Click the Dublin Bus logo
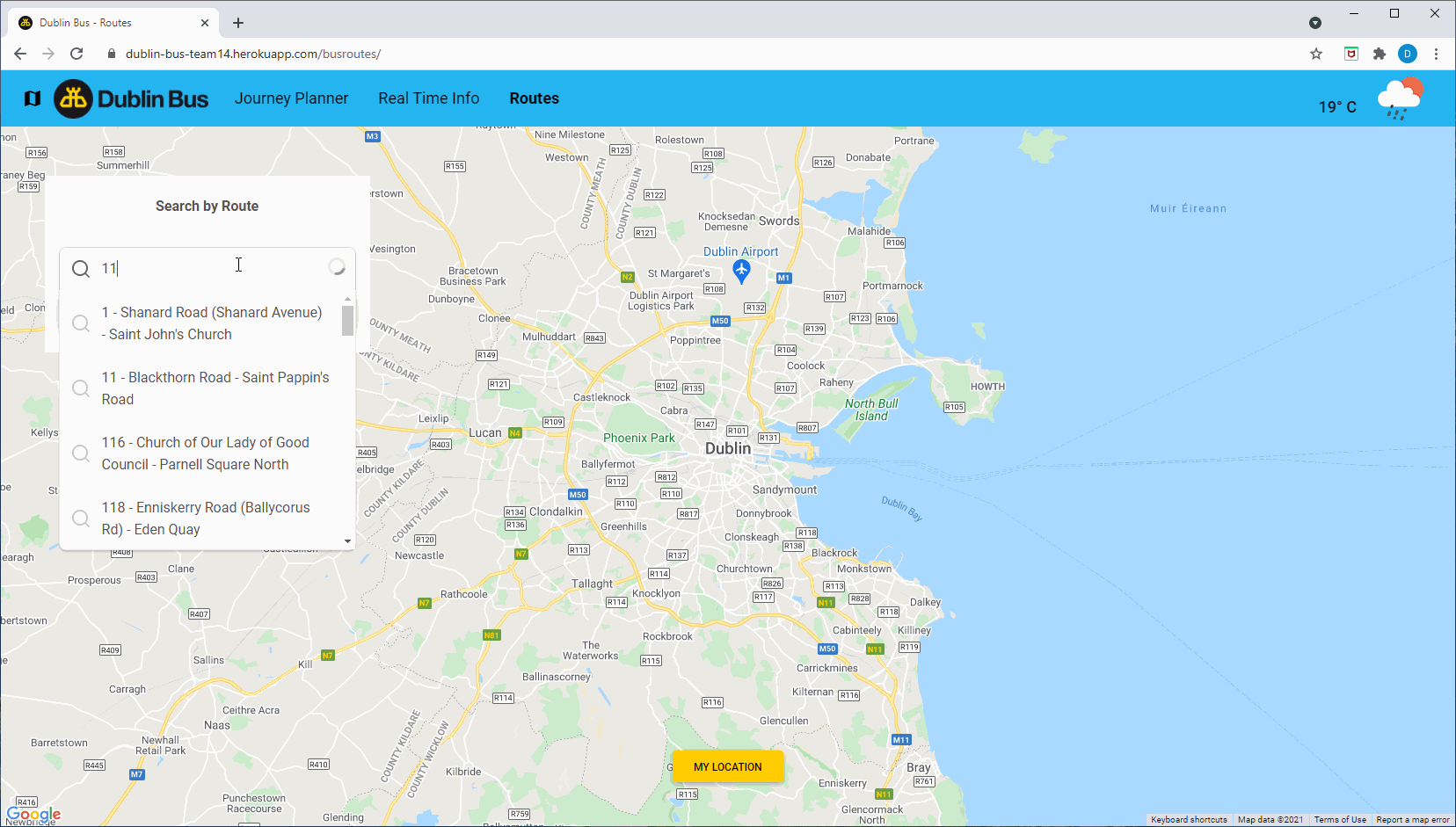1456x827 pixels. pyautogui.click(x=132, y=98)
